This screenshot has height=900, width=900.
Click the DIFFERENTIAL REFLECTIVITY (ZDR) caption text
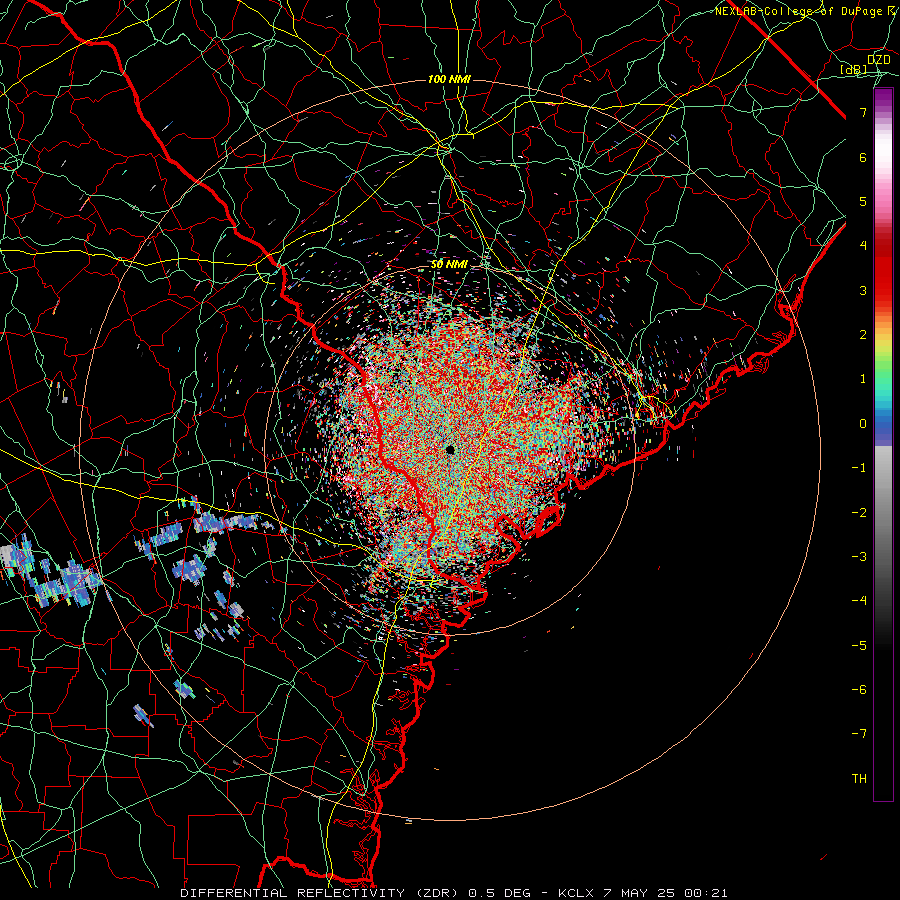coord(319,893)
